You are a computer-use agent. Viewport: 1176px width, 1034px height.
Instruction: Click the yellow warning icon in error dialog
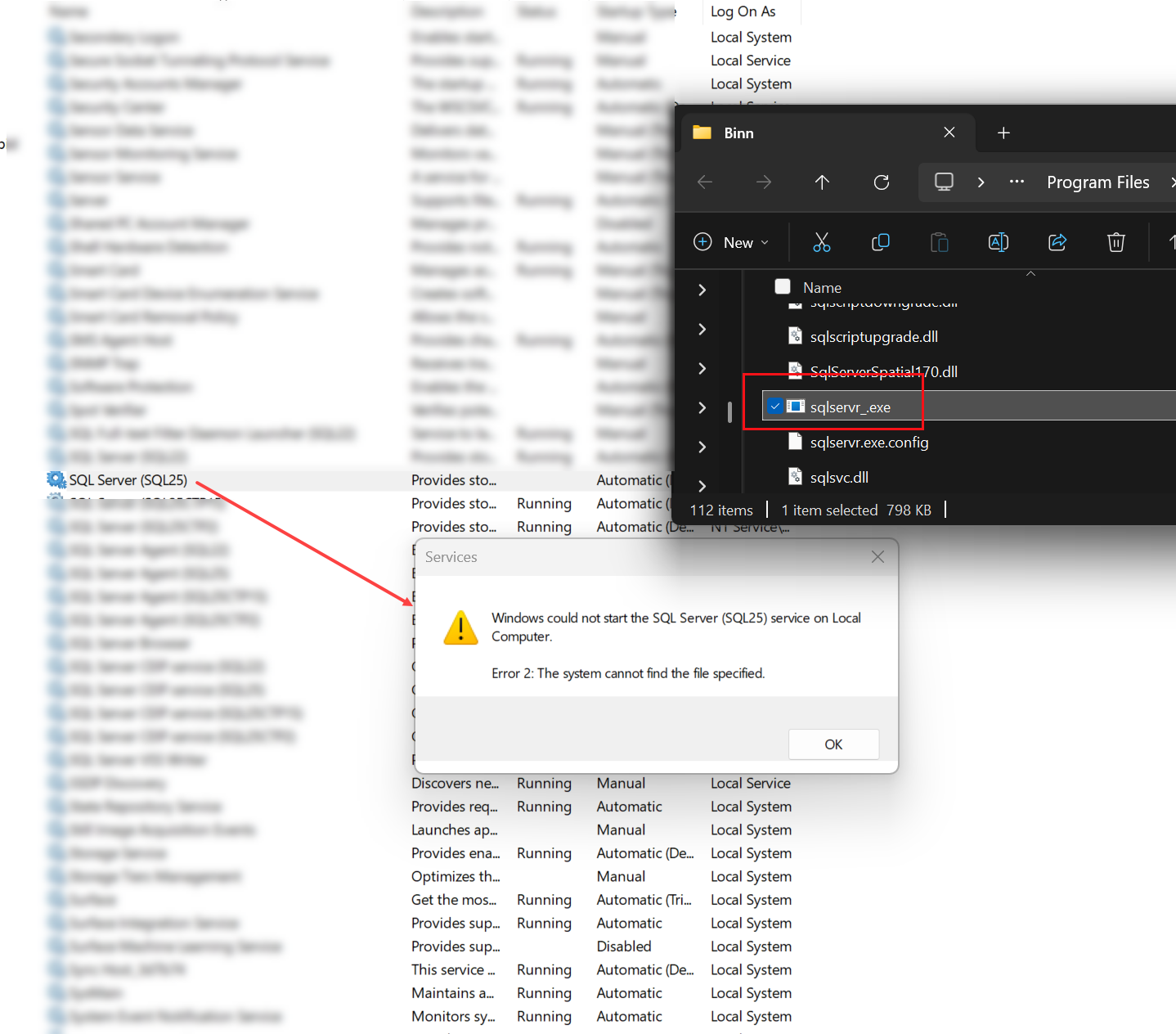point(460,627)
